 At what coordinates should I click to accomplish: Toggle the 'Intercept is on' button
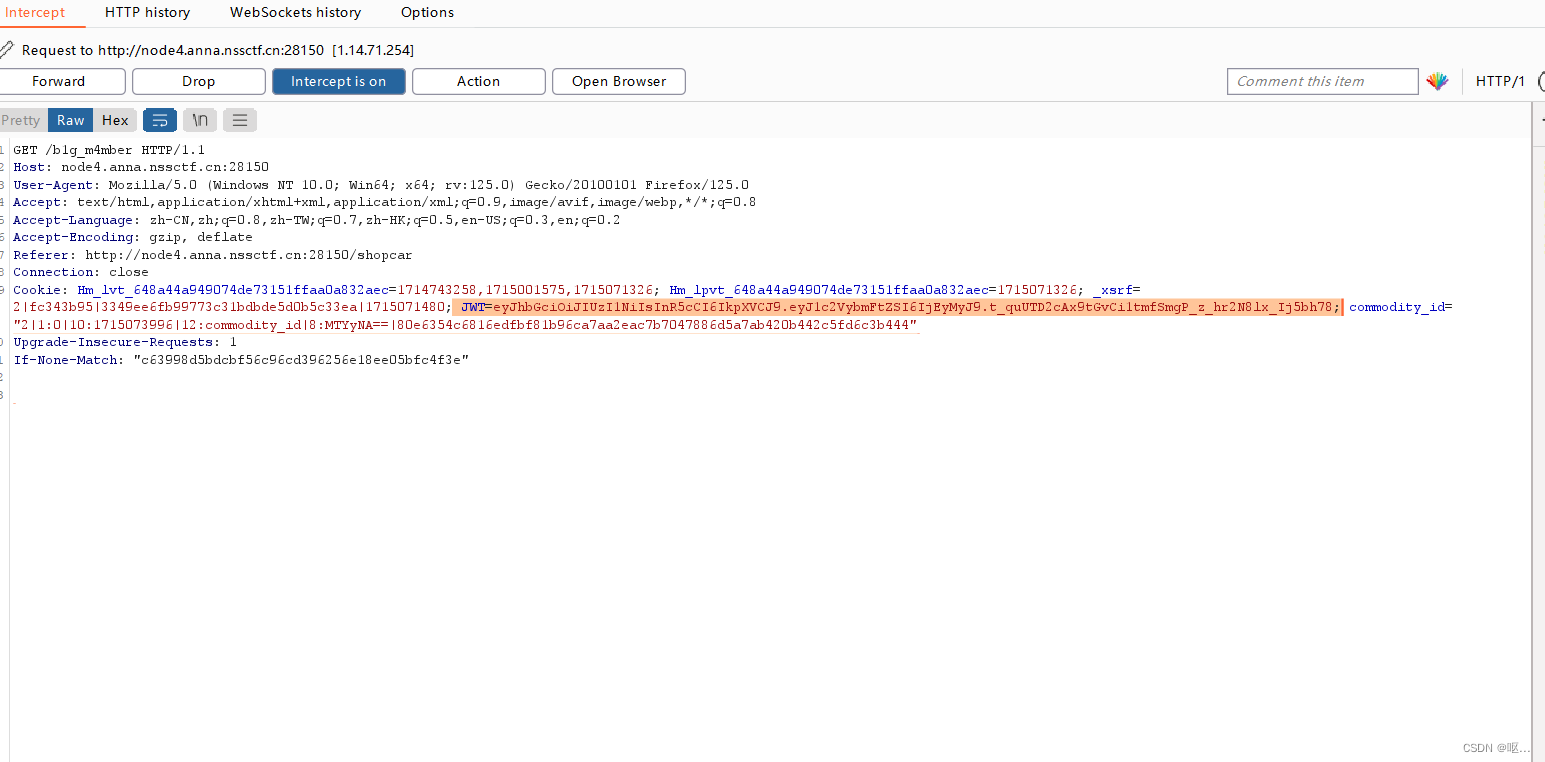tap(338, 82)
